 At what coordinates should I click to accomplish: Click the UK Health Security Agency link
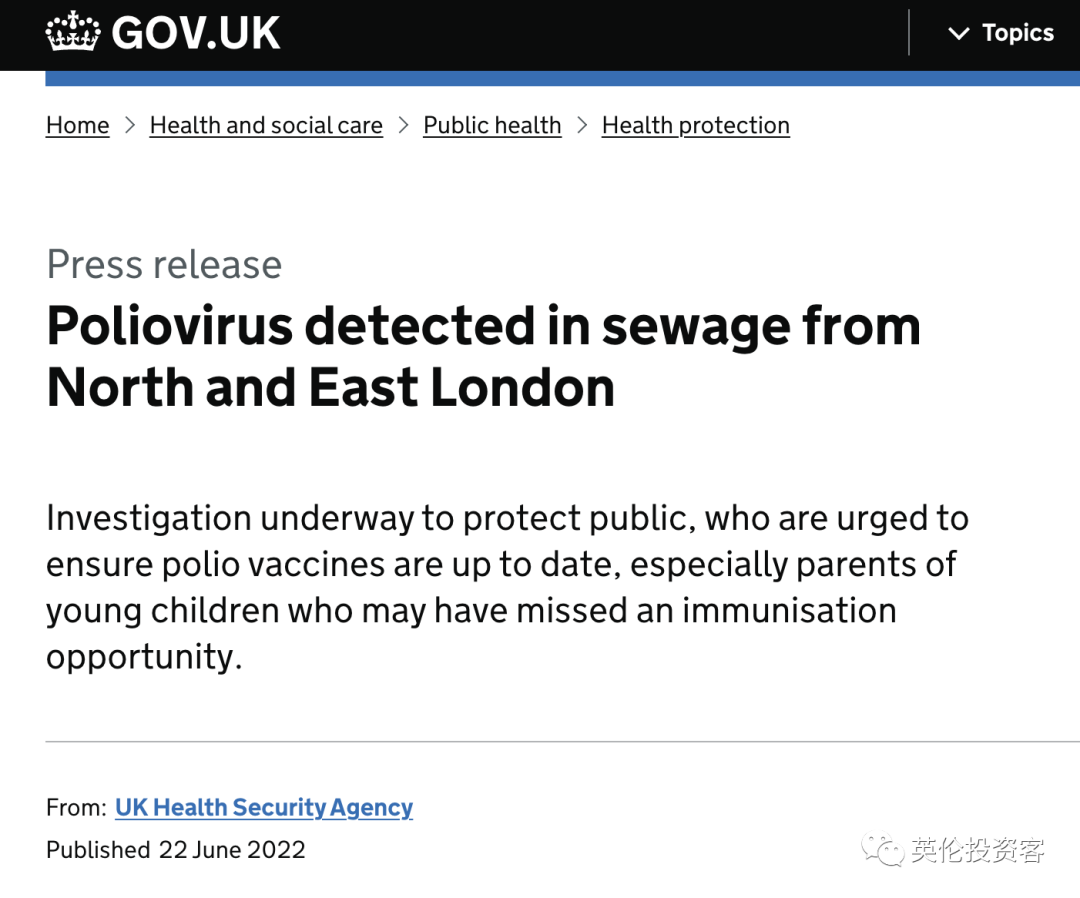coord(264,807)
